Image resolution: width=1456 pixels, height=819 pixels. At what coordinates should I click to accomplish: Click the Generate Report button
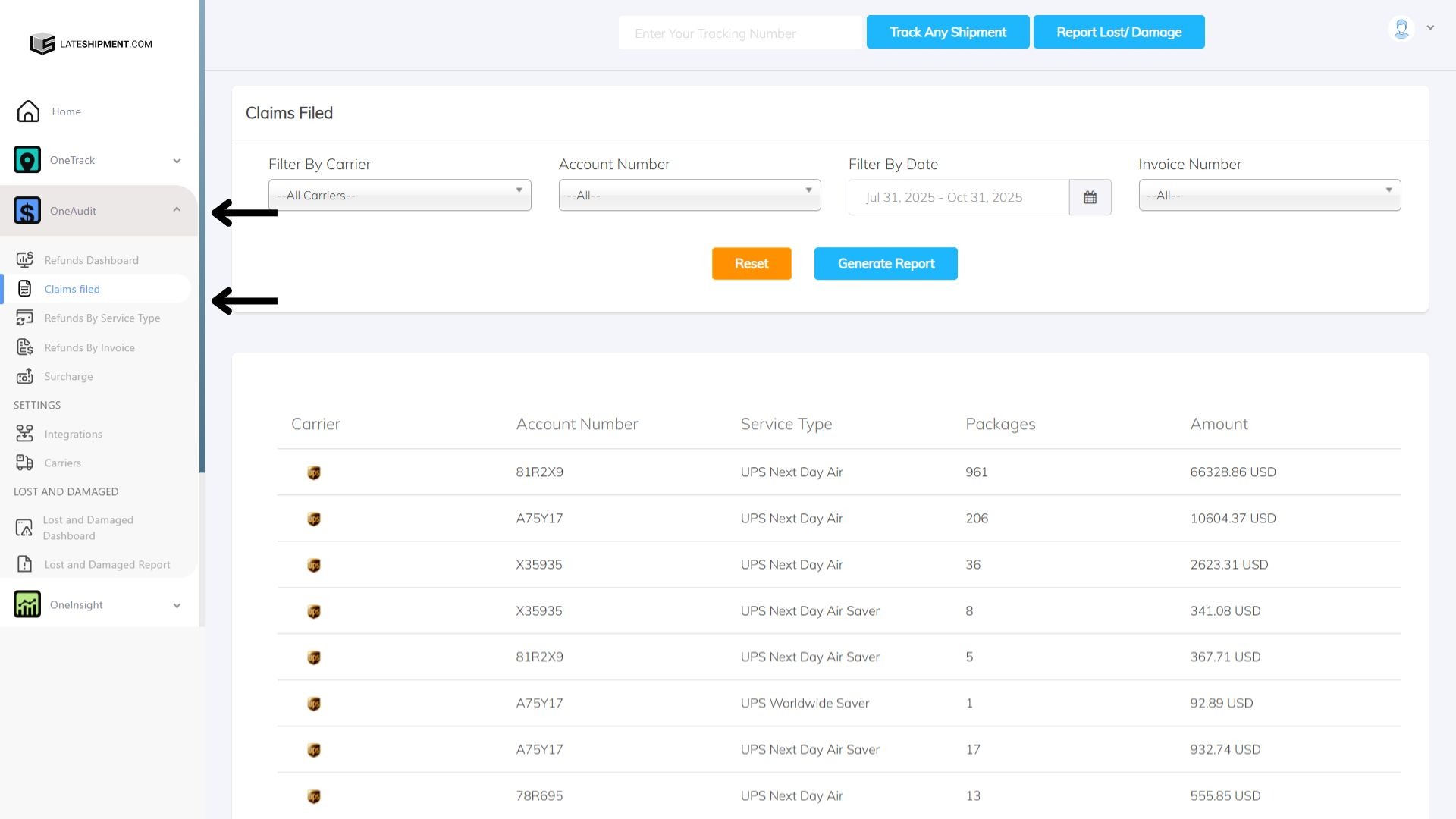tap(885, 263)
